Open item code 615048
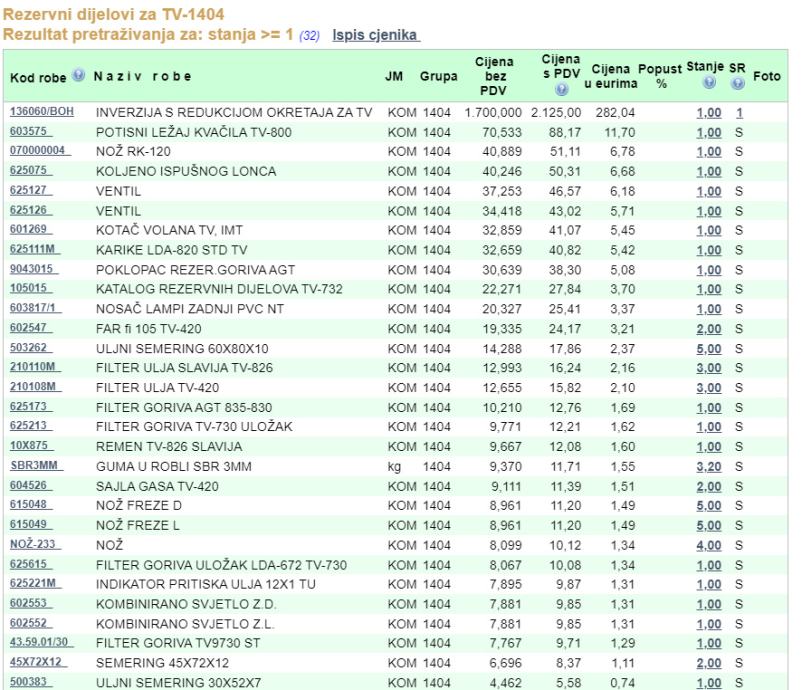Viewport: 802px width, 690px height. pos(30,504)
